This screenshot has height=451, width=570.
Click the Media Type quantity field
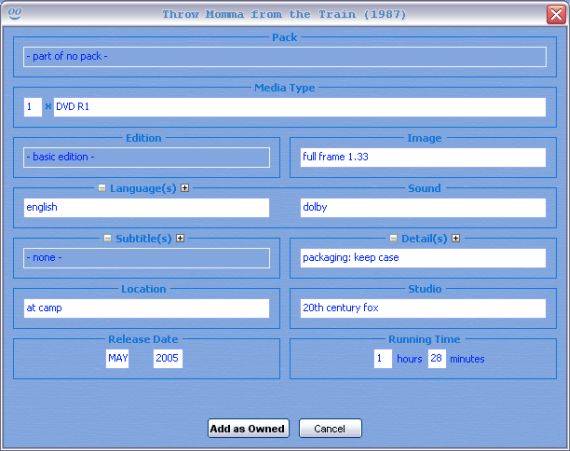point(33,107)
